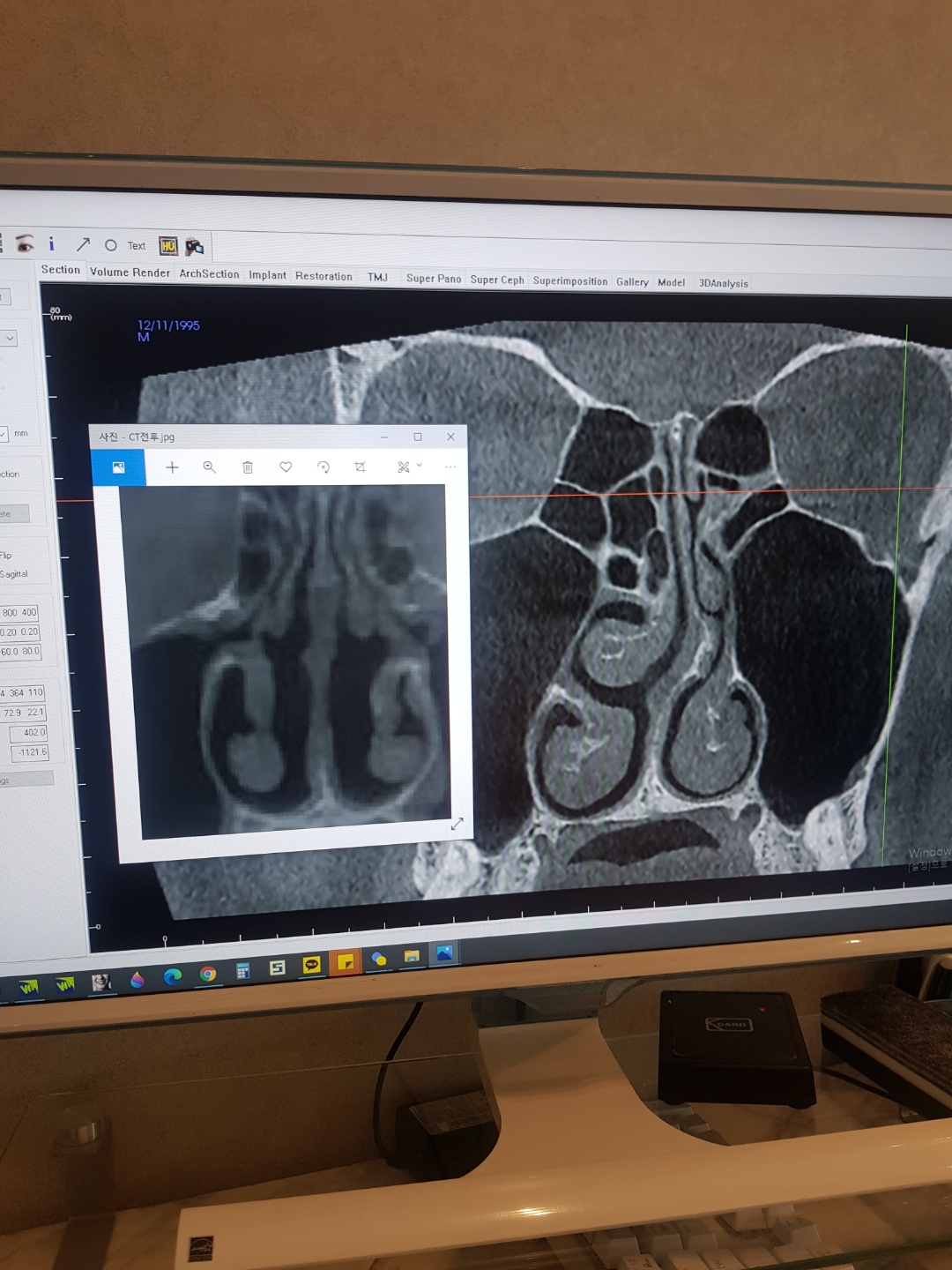Minimize the Photos CT전후.jpg window
This screenshot has width=952, height=1270.
tap(384, 437)
